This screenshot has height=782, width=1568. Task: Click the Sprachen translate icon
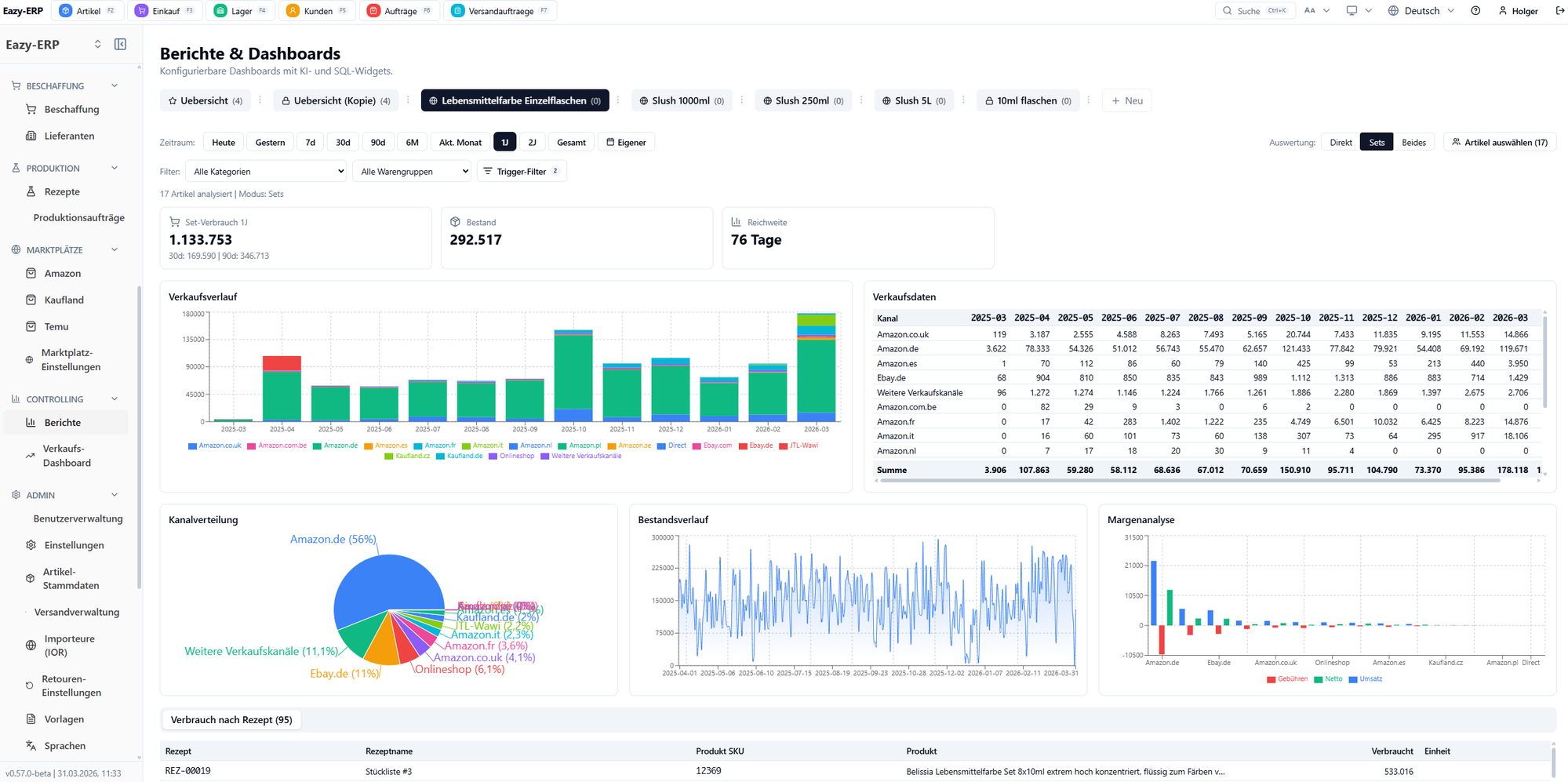31,746
